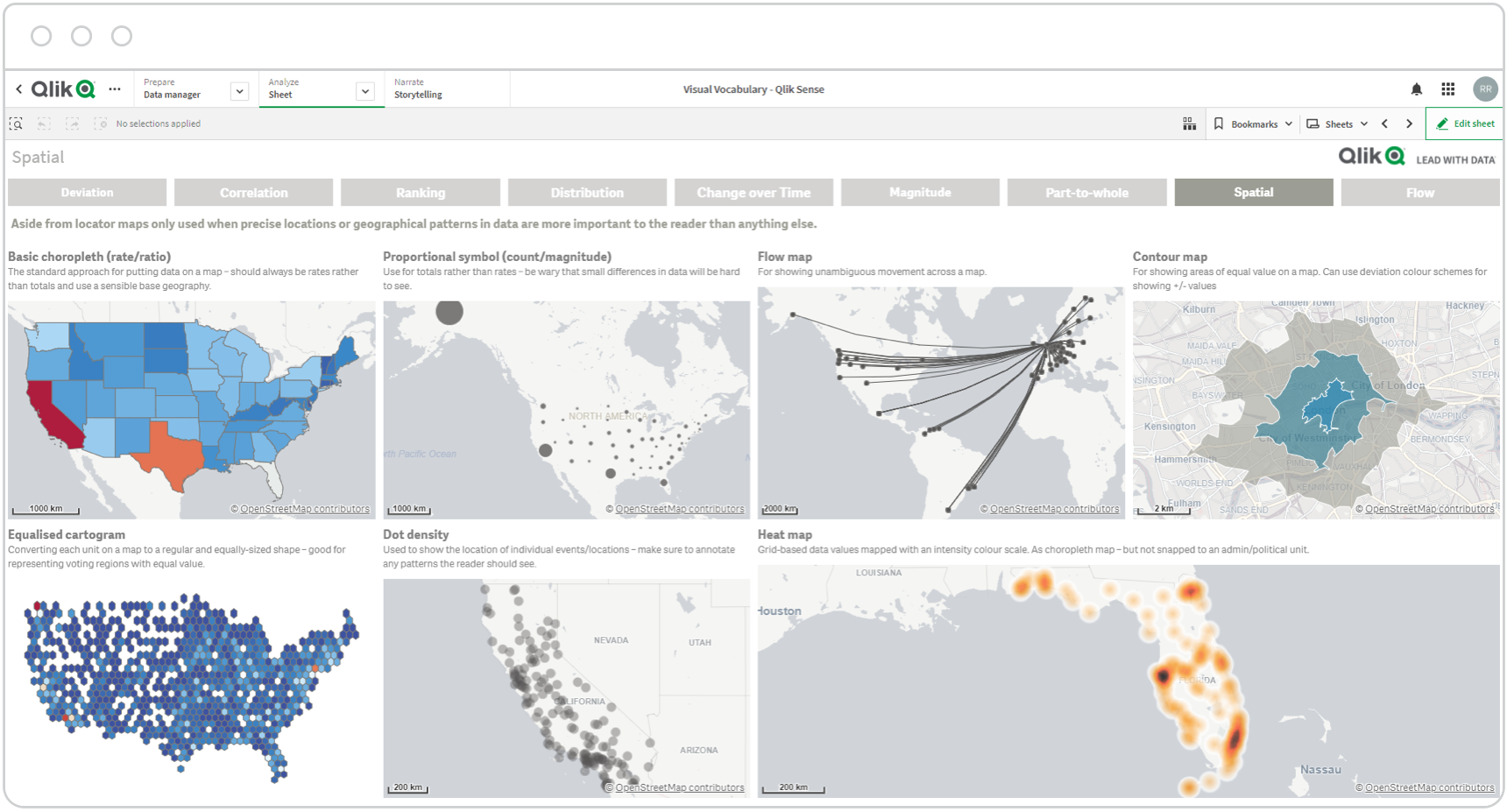Open OpenStreetMap link on heat map
The width and height of the screenshot is (1507, 812).
(x=1430, y=787)
